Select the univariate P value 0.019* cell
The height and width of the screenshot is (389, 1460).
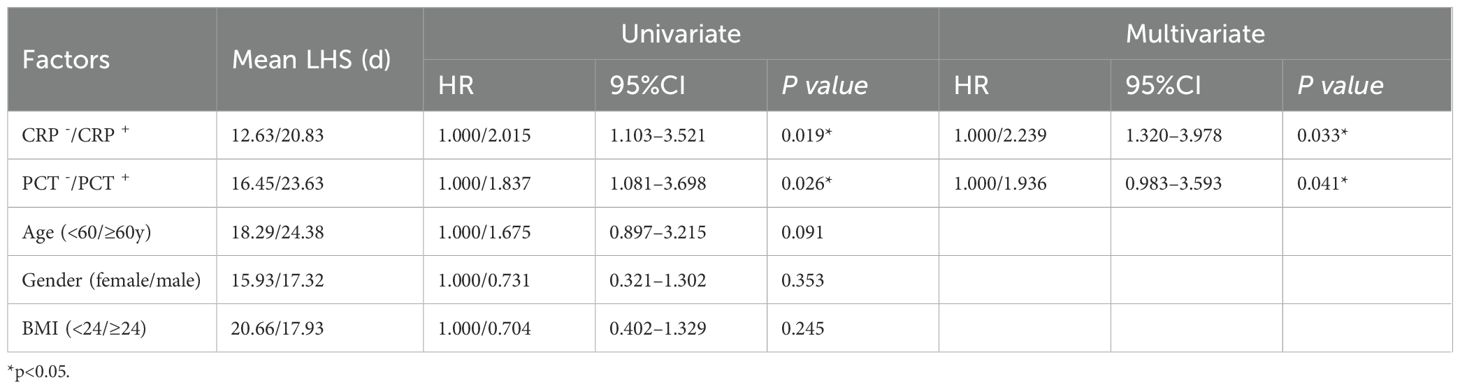click(807, 135)
